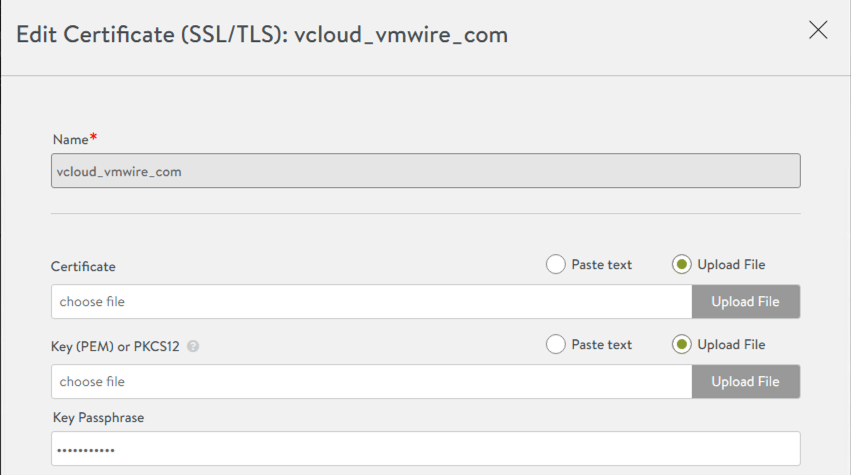This screenshot has height=475, width=851.
Task: Click the divider line below the Name field
Action: click(425, 213)
